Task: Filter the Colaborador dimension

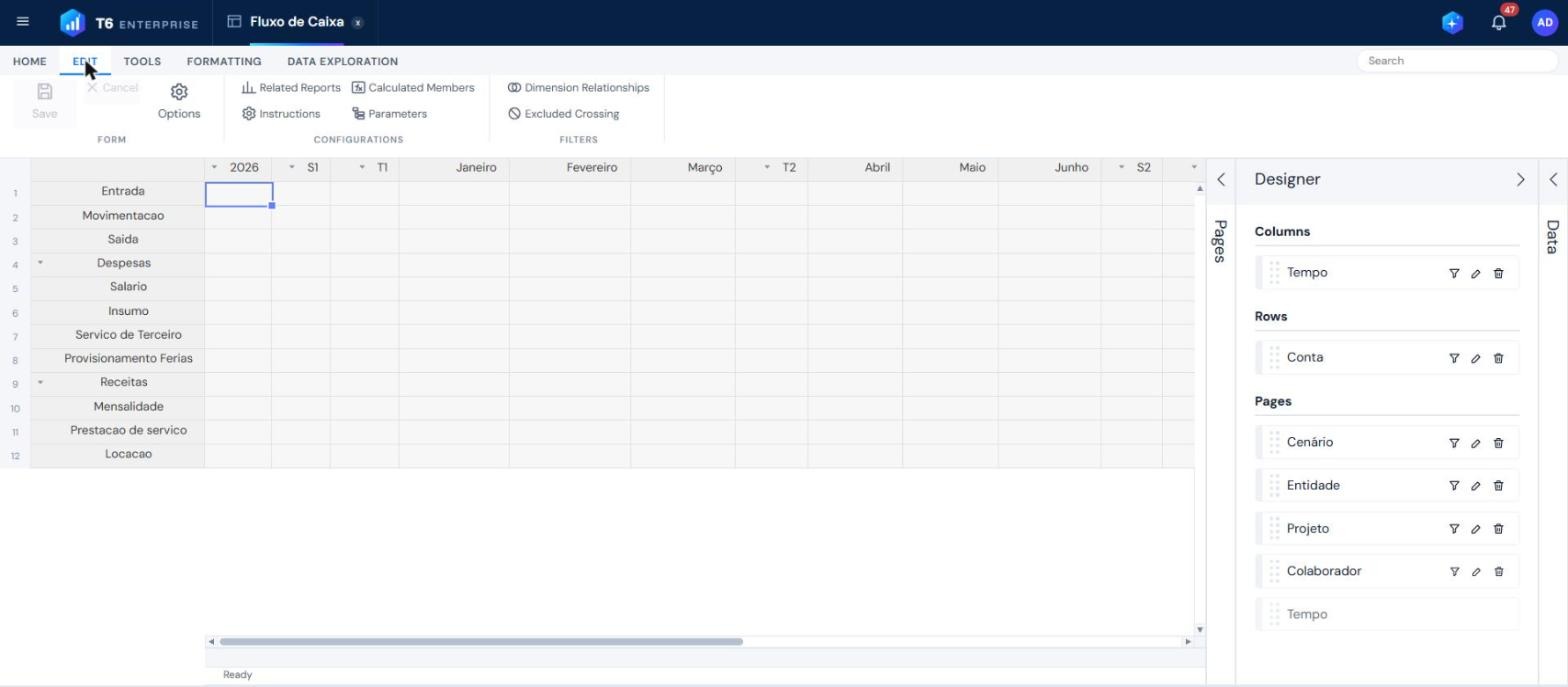Action: (1454, 572)
